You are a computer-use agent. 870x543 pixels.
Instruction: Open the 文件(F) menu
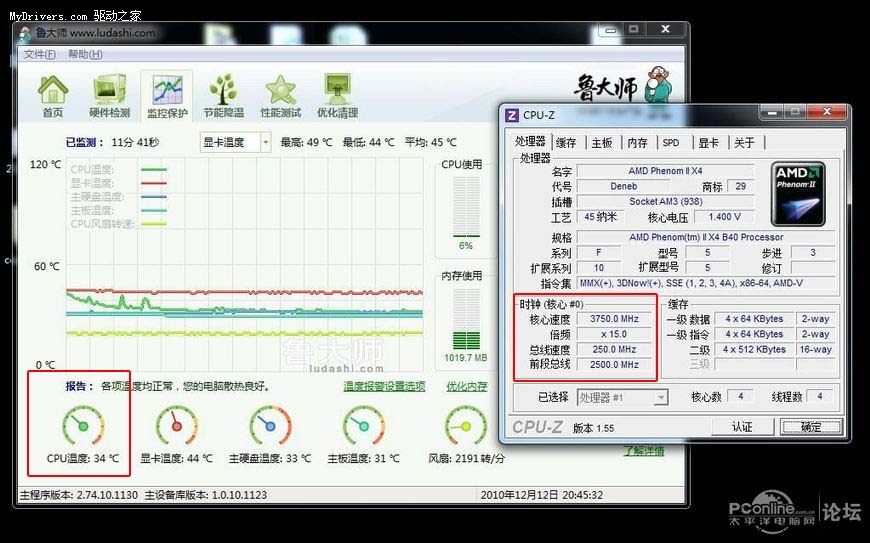39,54
